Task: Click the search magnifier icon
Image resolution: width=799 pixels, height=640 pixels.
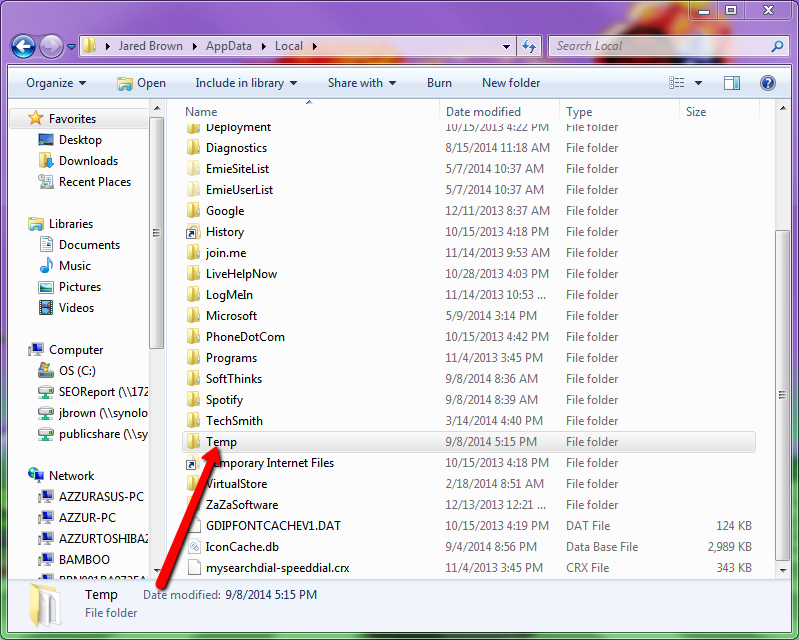Action: 777,46
